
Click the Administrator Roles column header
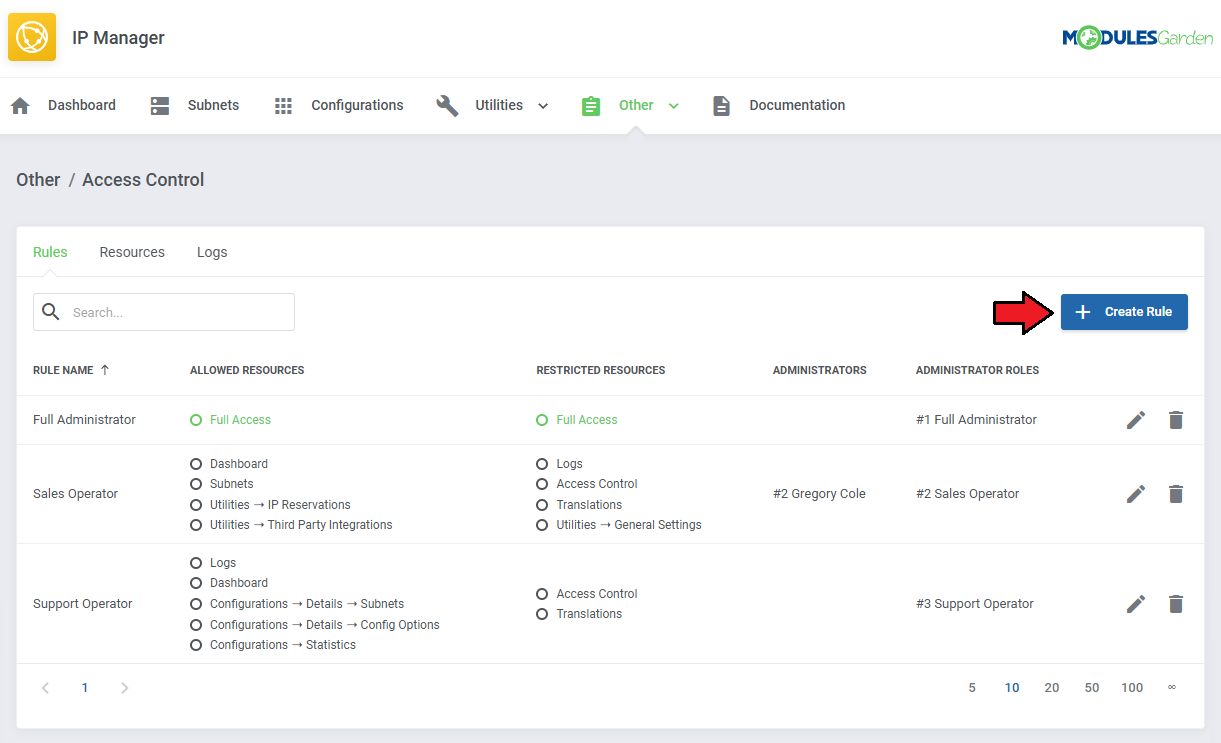click(x=977, y=370)
